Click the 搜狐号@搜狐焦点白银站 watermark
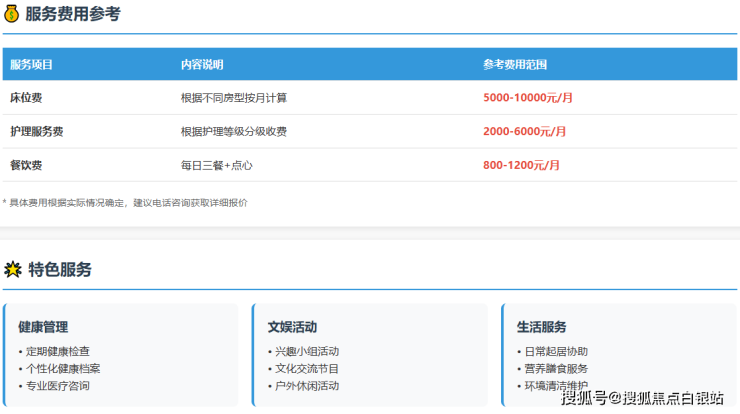 pyautogui.click(x=642, y=398)
